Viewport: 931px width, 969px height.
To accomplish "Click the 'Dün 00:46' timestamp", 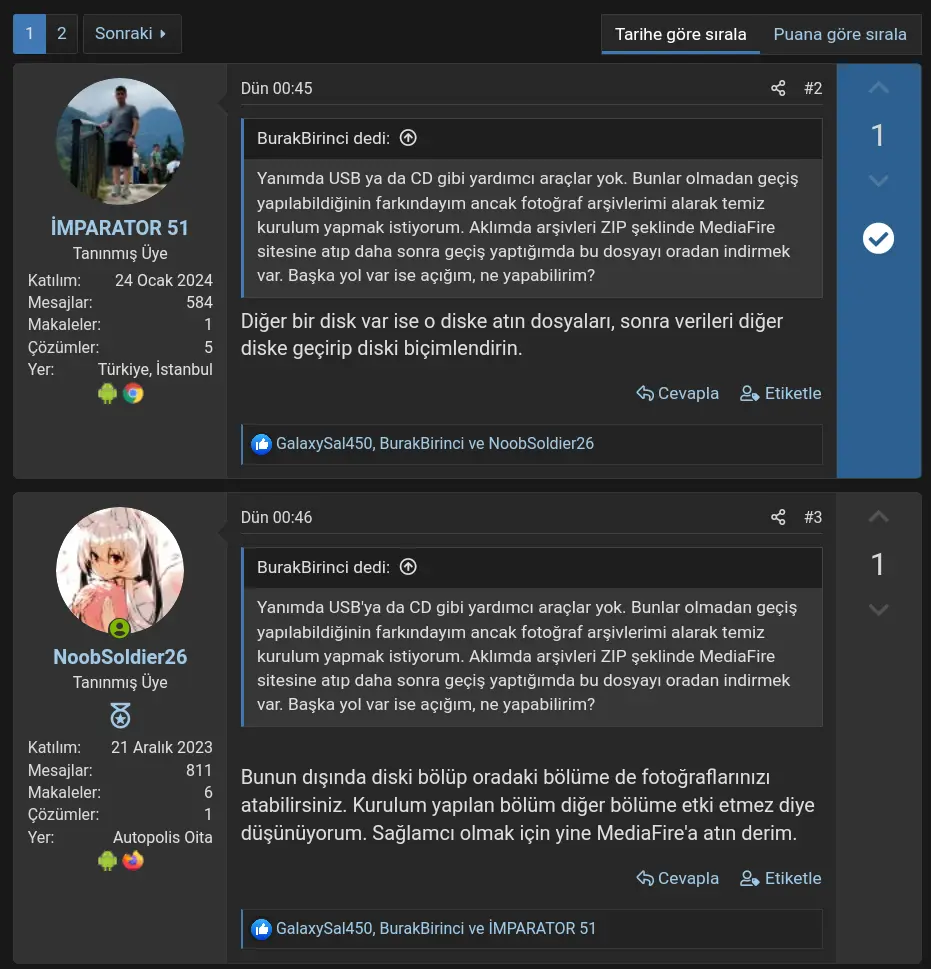I will (276, 517).
